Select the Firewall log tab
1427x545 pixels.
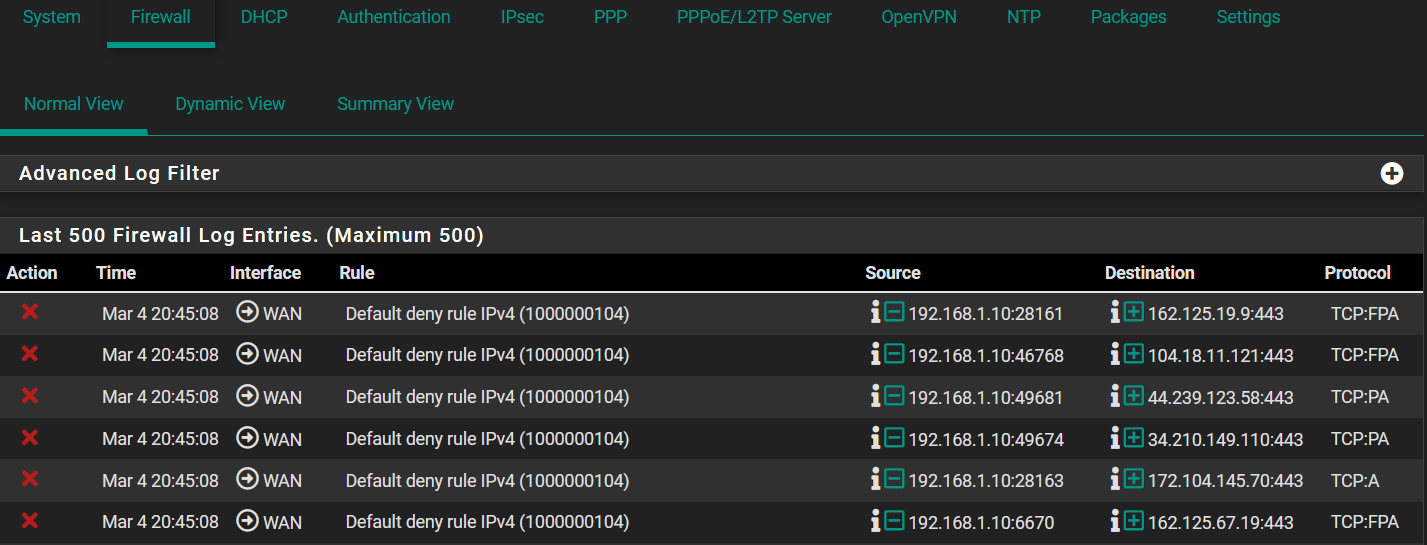click(160, 17)
